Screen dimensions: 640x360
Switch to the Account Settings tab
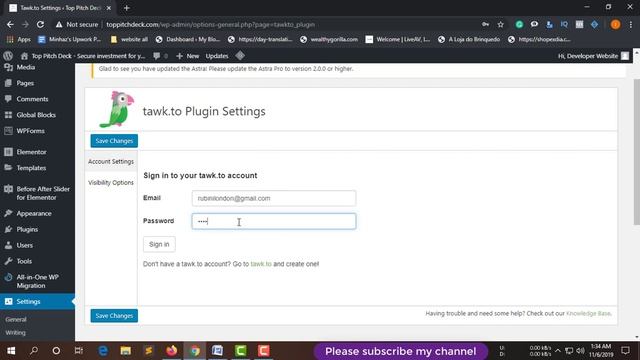[x=111, y=162]
